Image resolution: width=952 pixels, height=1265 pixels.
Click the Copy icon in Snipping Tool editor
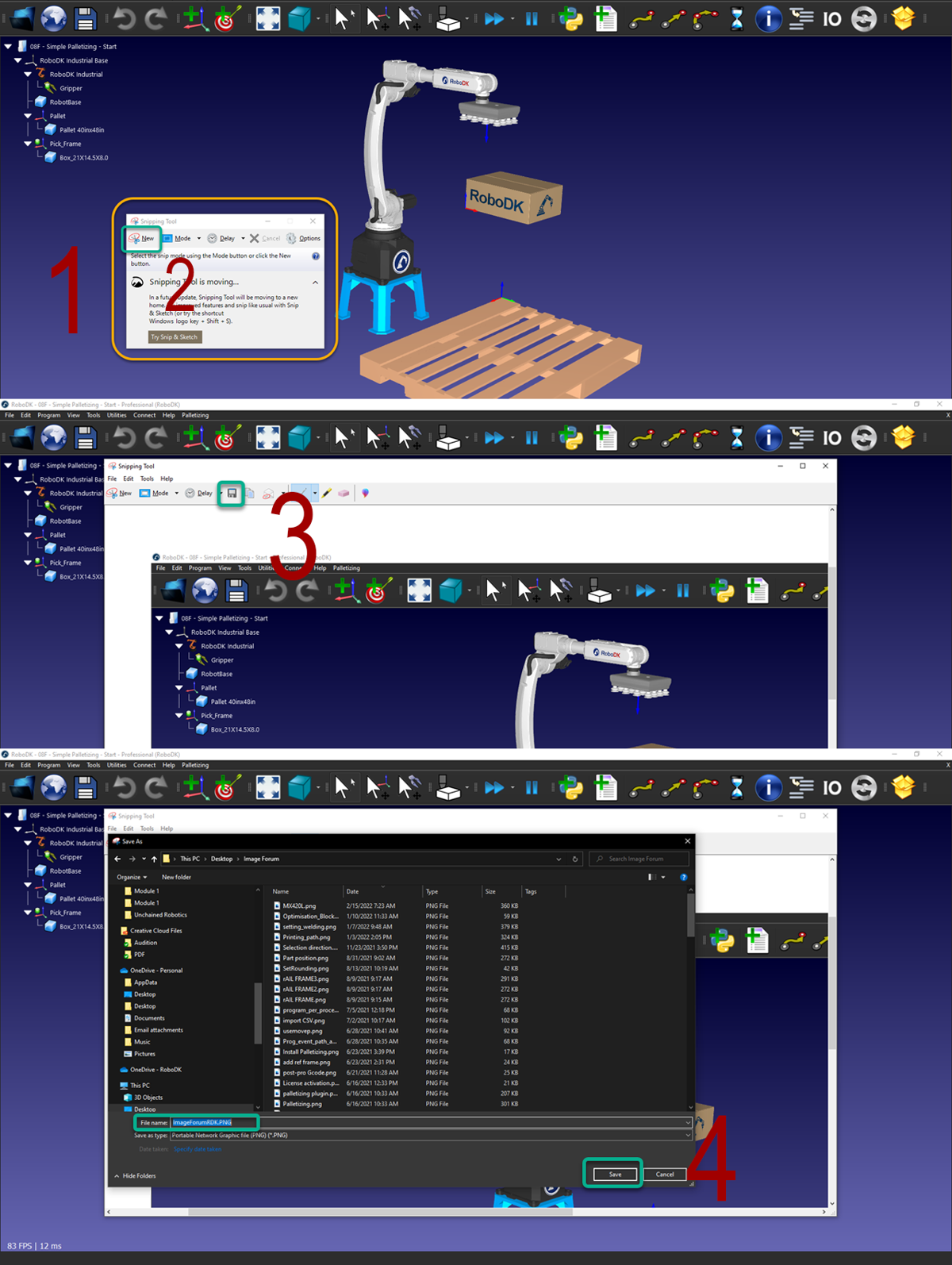[250, 494]
